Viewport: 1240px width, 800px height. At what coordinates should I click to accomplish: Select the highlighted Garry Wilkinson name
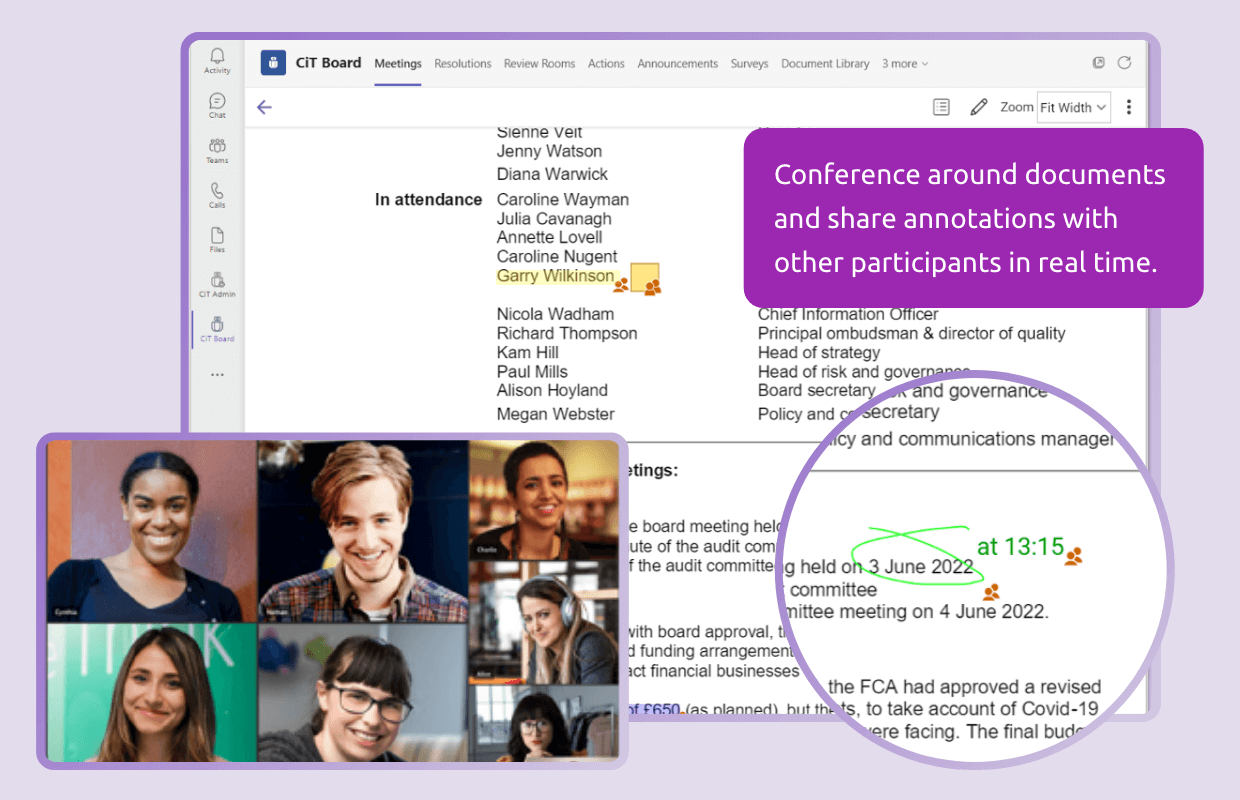click(x=557, y=276)
